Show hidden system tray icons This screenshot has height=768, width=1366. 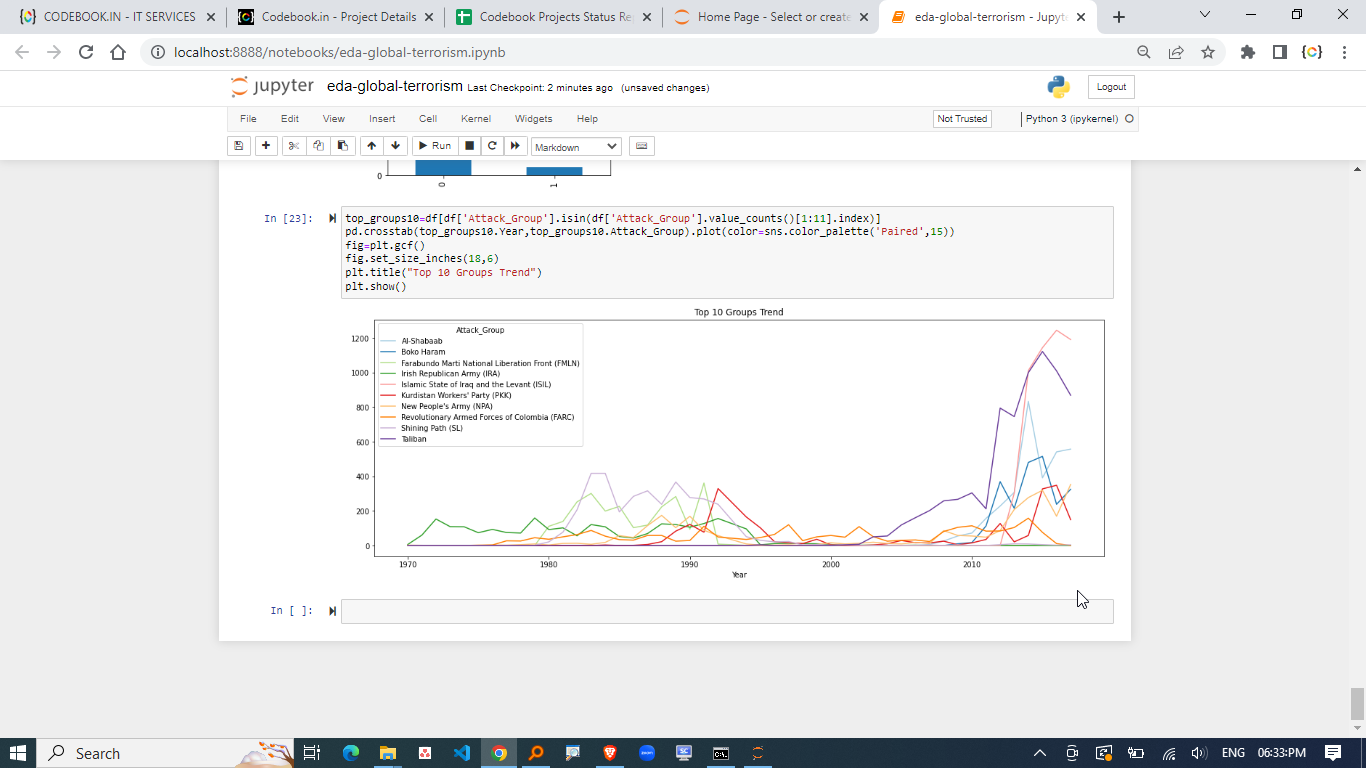click(x=1039, y=753)
